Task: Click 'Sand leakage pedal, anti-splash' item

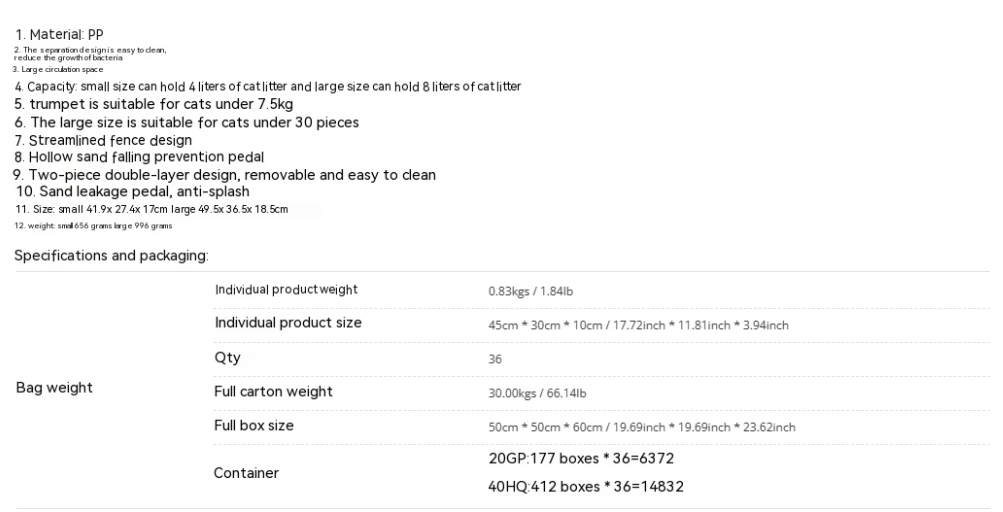Action: click(132, 191)
